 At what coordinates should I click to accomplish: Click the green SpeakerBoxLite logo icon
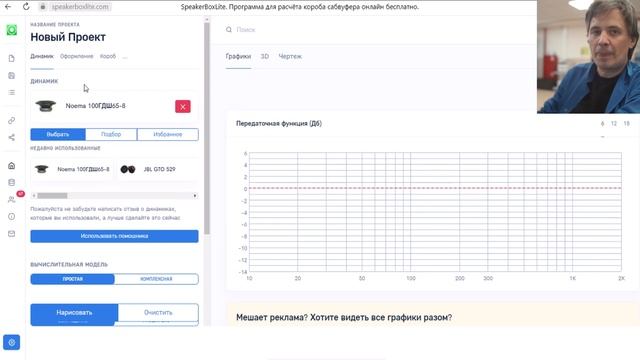point(11,30)
